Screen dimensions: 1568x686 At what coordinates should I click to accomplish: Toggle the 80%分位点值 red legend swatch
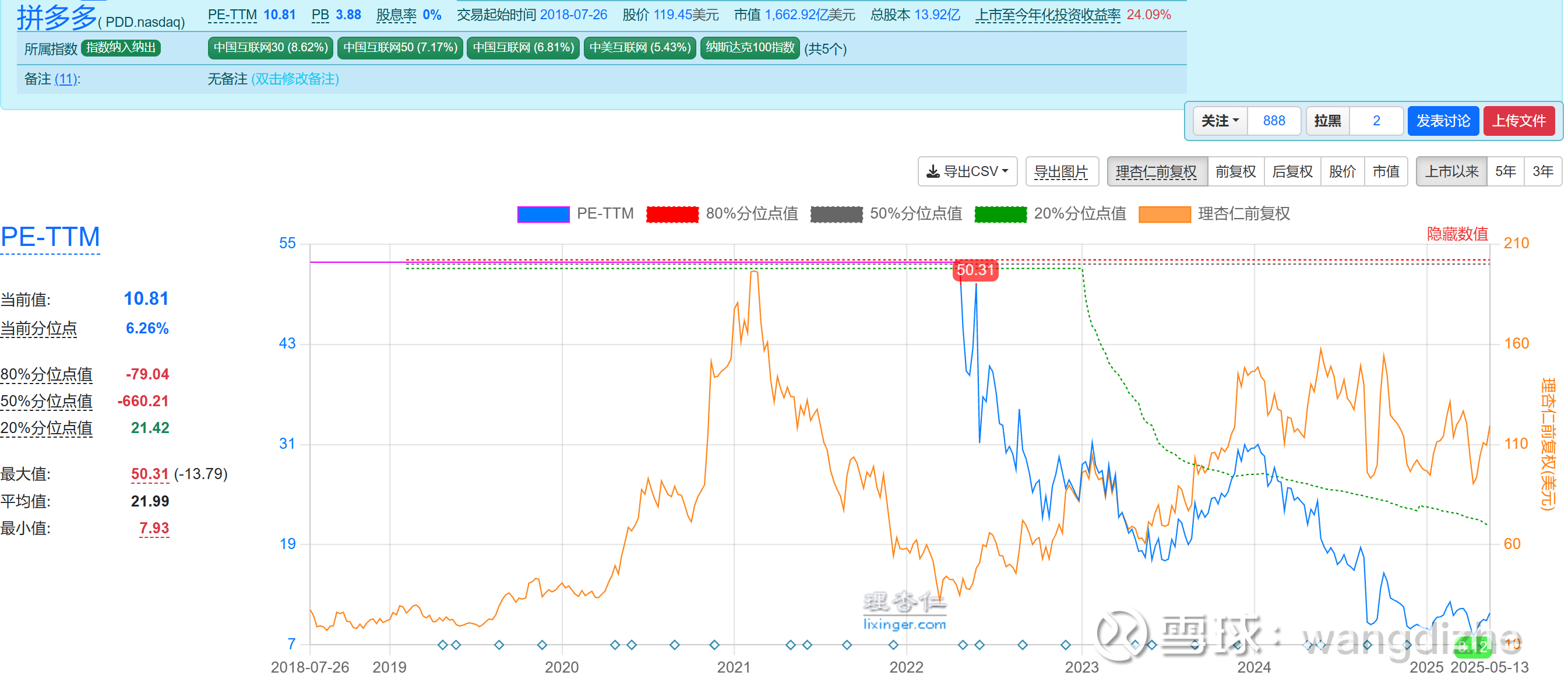click(672, 214)
